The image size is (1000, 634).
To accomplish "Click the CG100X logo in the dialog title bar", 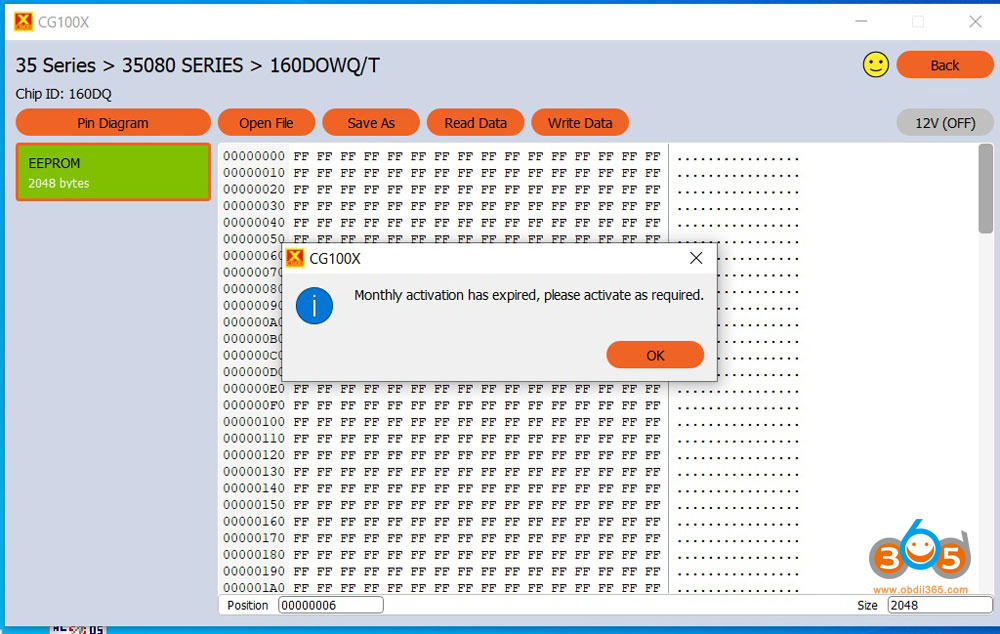I will 295,258.
